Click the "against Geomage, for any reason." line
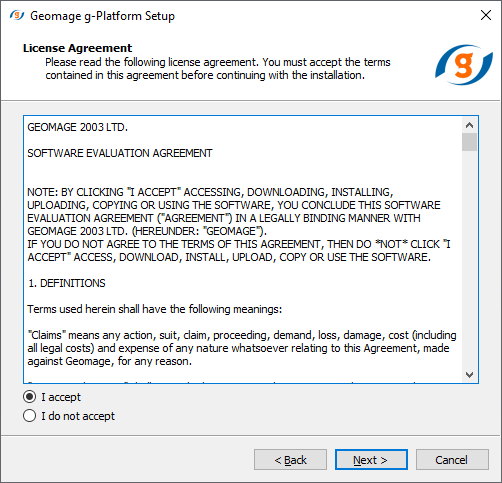 tap(110, 361)
